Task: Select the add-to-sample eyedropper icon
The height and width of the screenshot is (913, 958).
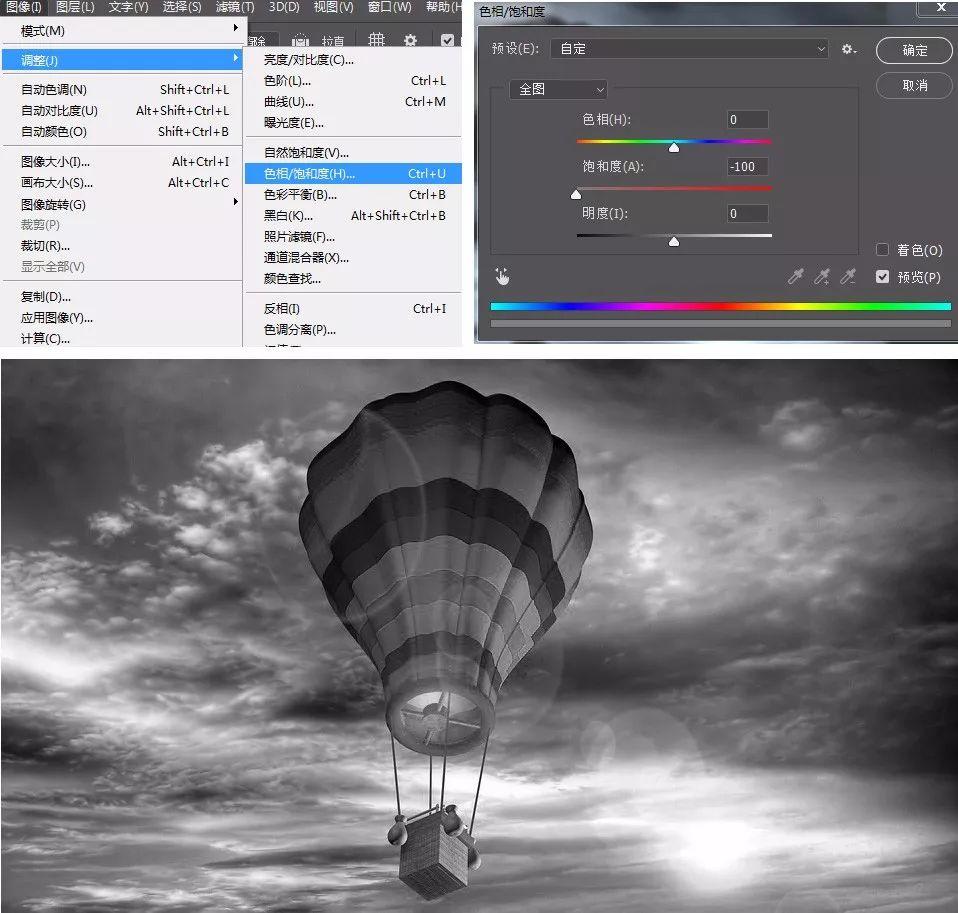Action: [822, 277]
